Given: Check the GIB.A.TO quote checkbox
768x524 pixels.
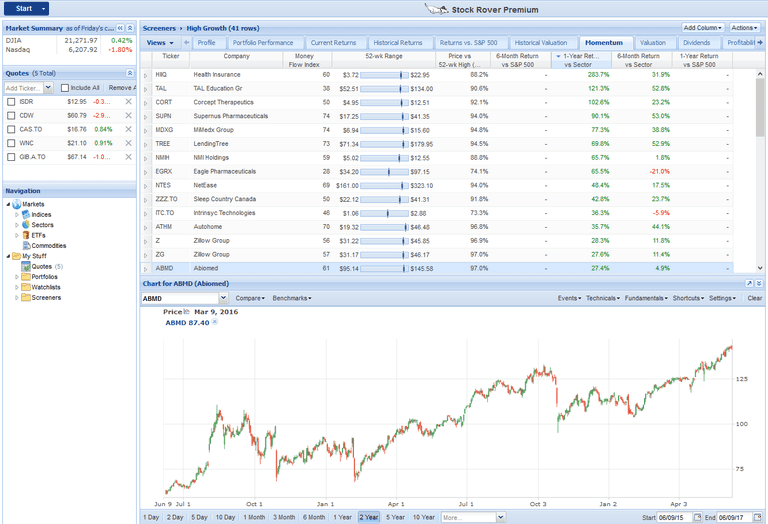Looking at the screenshot, I should pos(11,157).
